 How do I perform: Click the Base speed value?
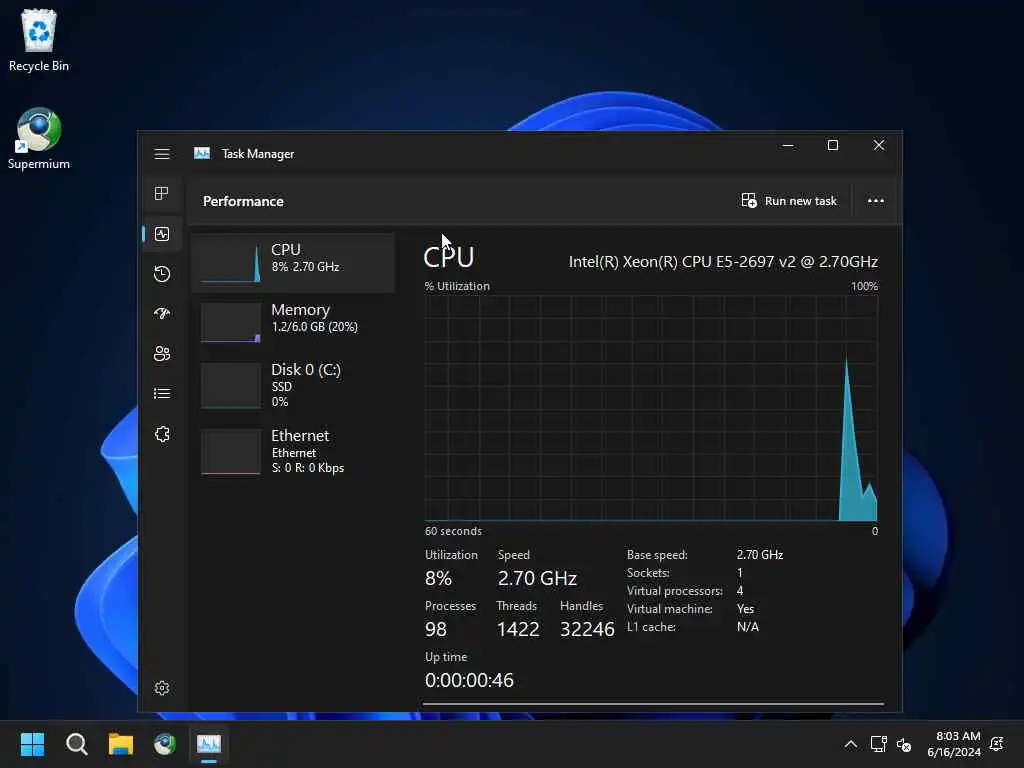760,554
